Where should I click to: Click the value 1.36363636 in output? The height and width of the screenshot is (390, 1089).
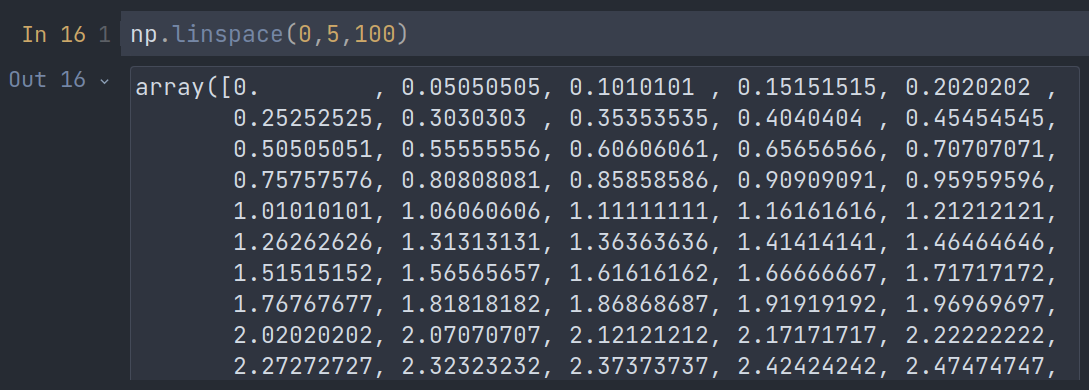[639, 242]
